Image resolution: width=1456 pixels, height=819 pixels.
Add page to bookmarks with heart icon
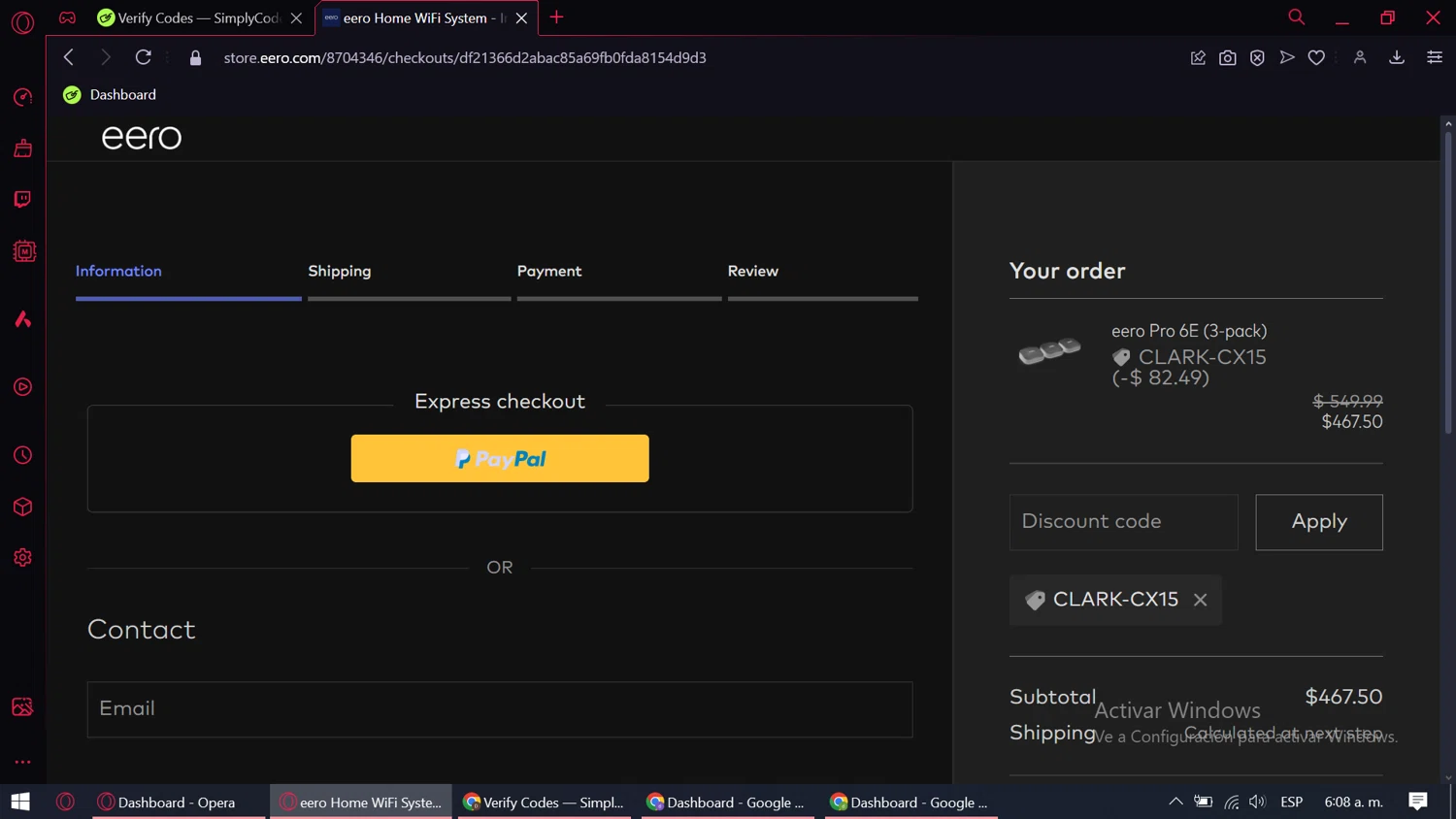coord(1316,58)
